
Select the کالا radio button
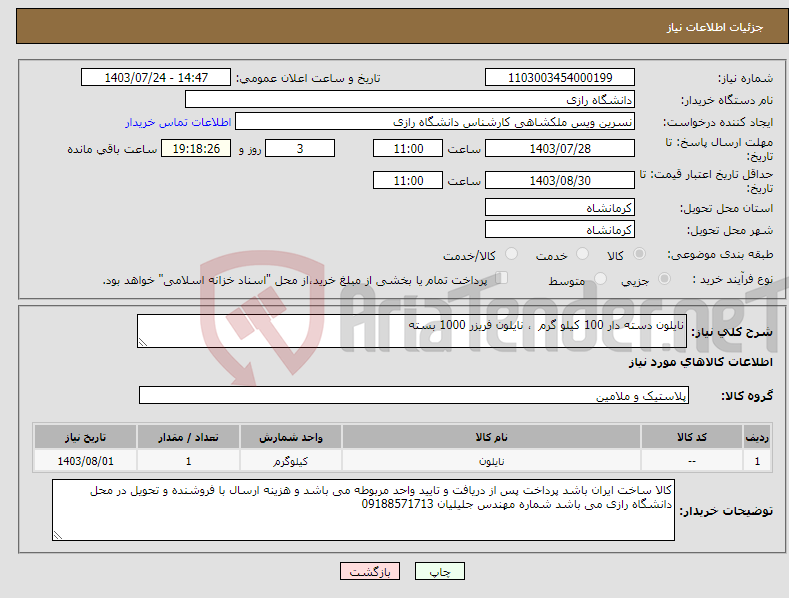(639, 254)
